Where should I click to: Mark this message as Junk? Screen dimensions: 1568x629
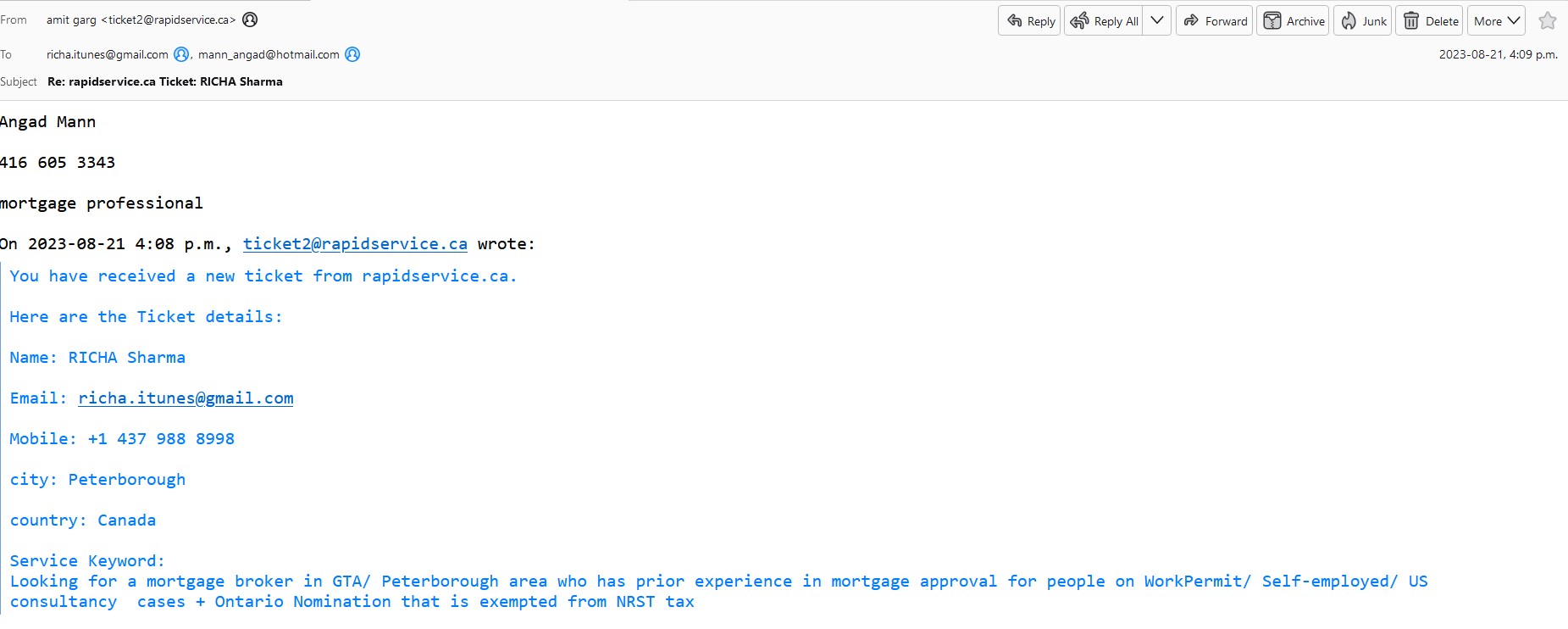pyautogui.click(x=1363, y=21)
